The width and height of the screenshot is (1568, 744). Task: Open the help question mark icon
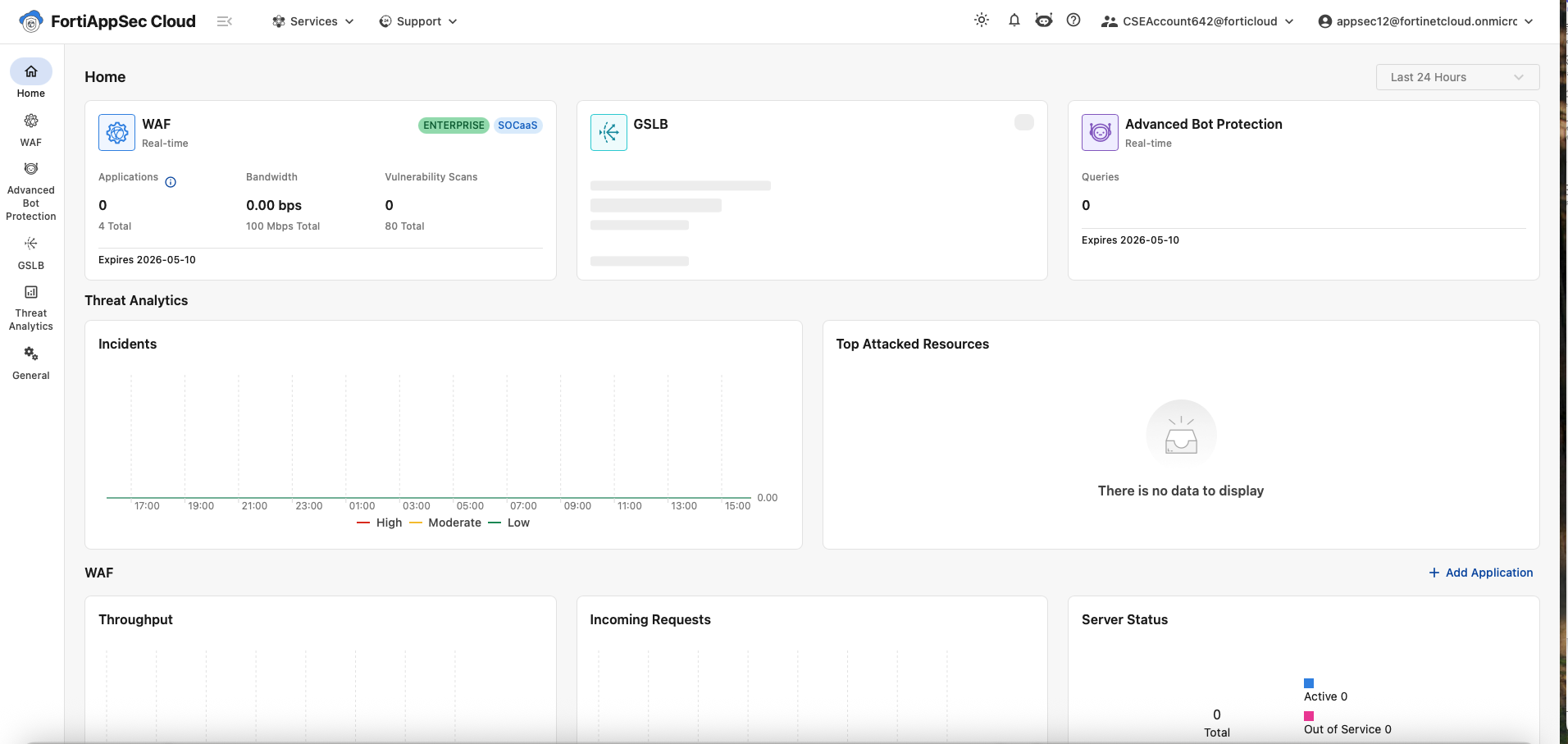1073,21
